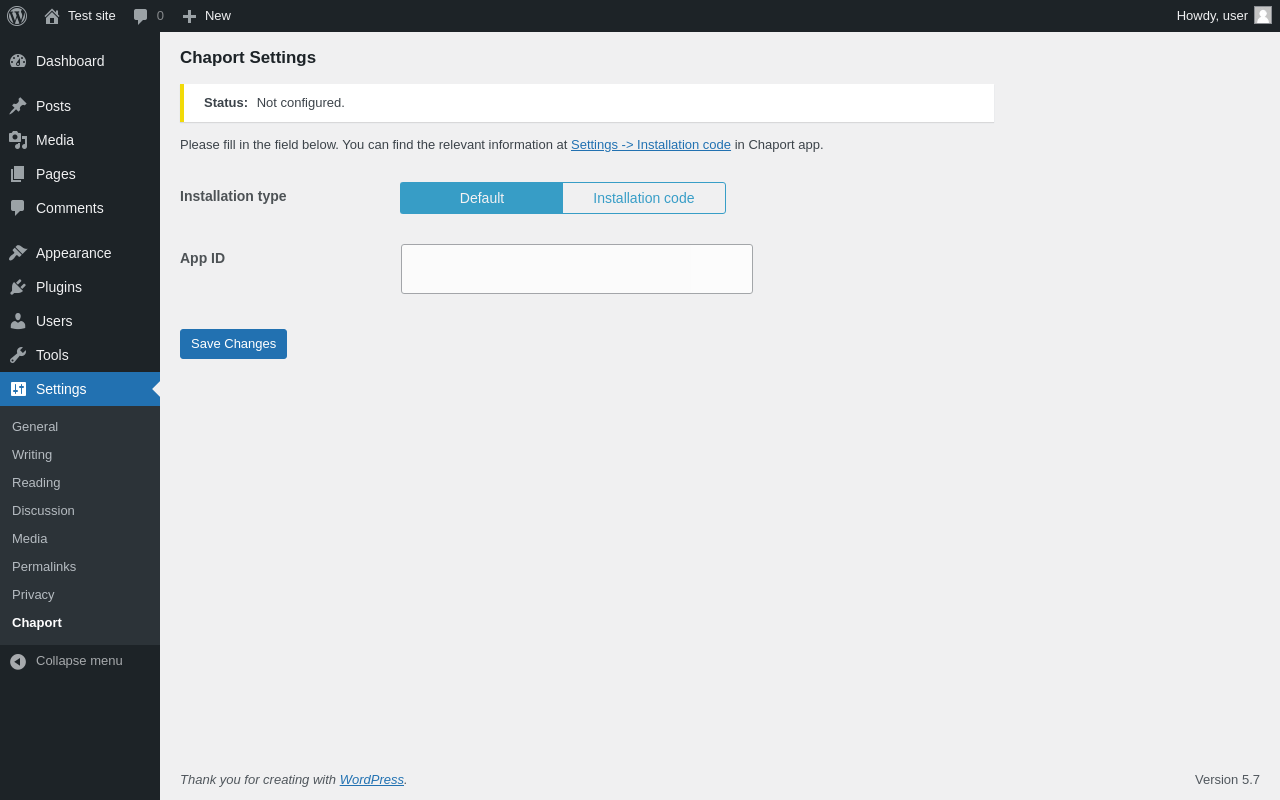
Task: Open Reading settings submenu
Action: [x=80, y=483]
